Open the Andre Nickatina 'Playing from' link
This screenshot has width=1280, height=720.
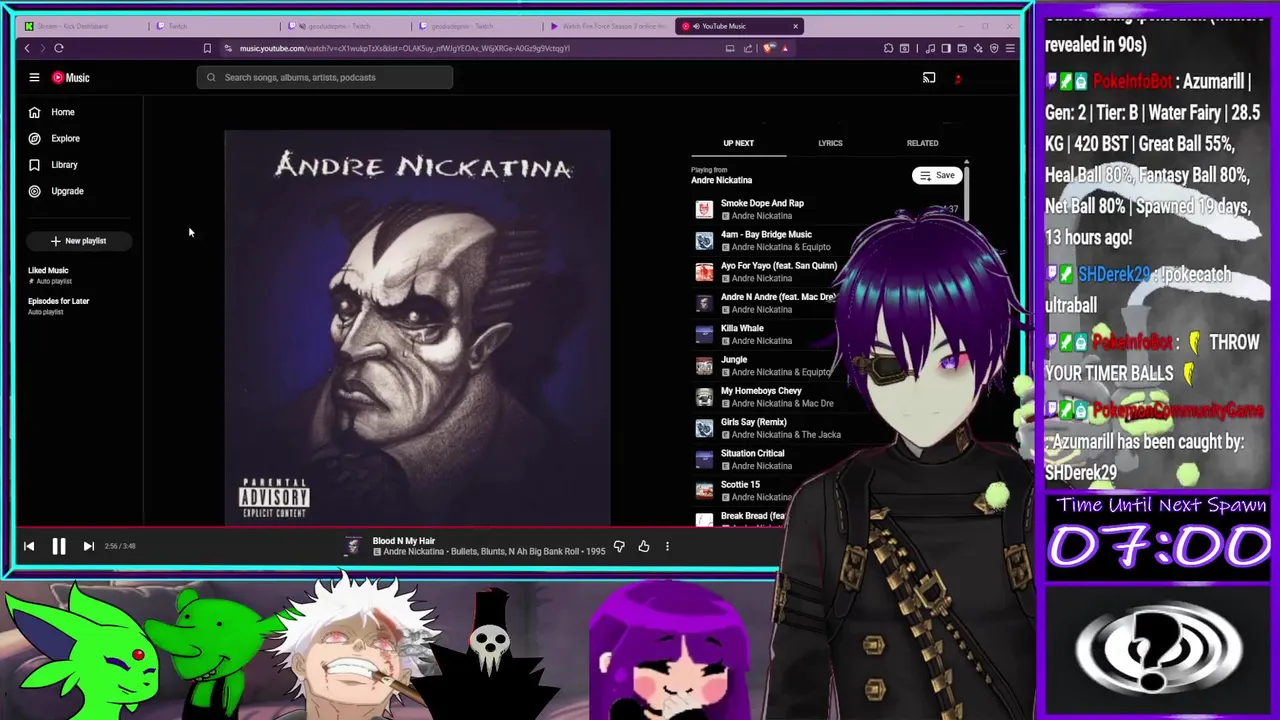721,180
